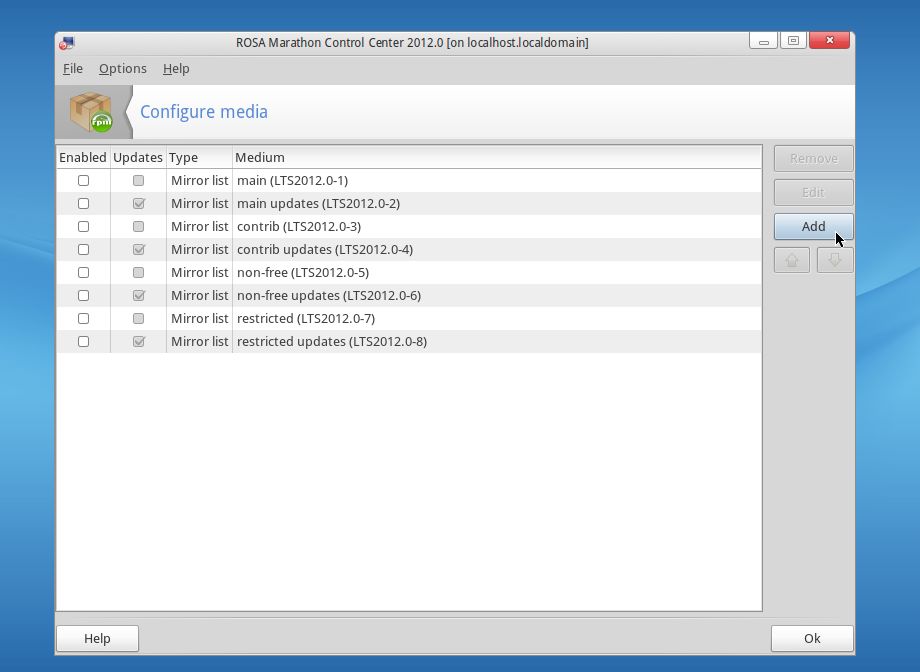
Task: Click the Ok button
Action: coord(812,639)
